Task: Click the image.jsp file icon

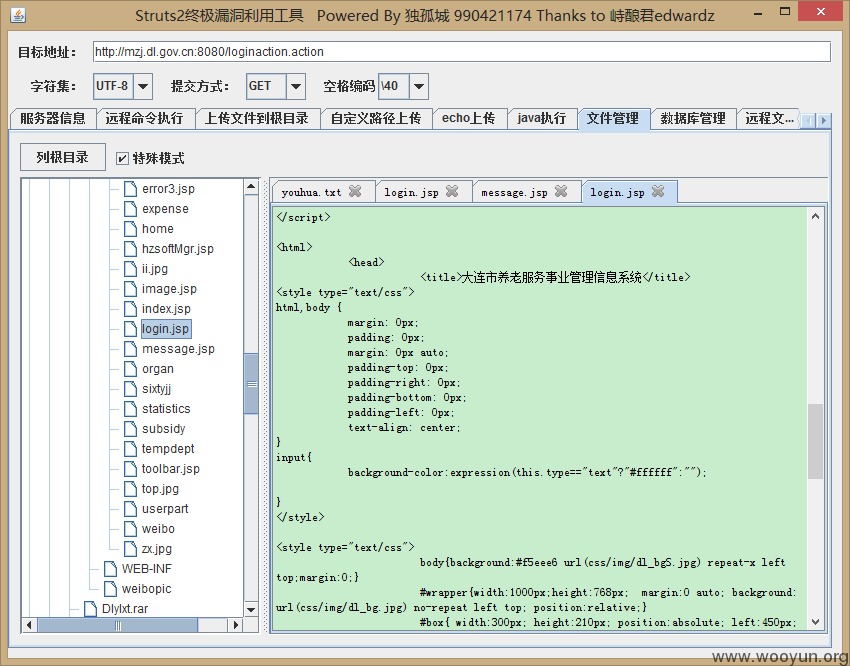Action: click(130, 289)
